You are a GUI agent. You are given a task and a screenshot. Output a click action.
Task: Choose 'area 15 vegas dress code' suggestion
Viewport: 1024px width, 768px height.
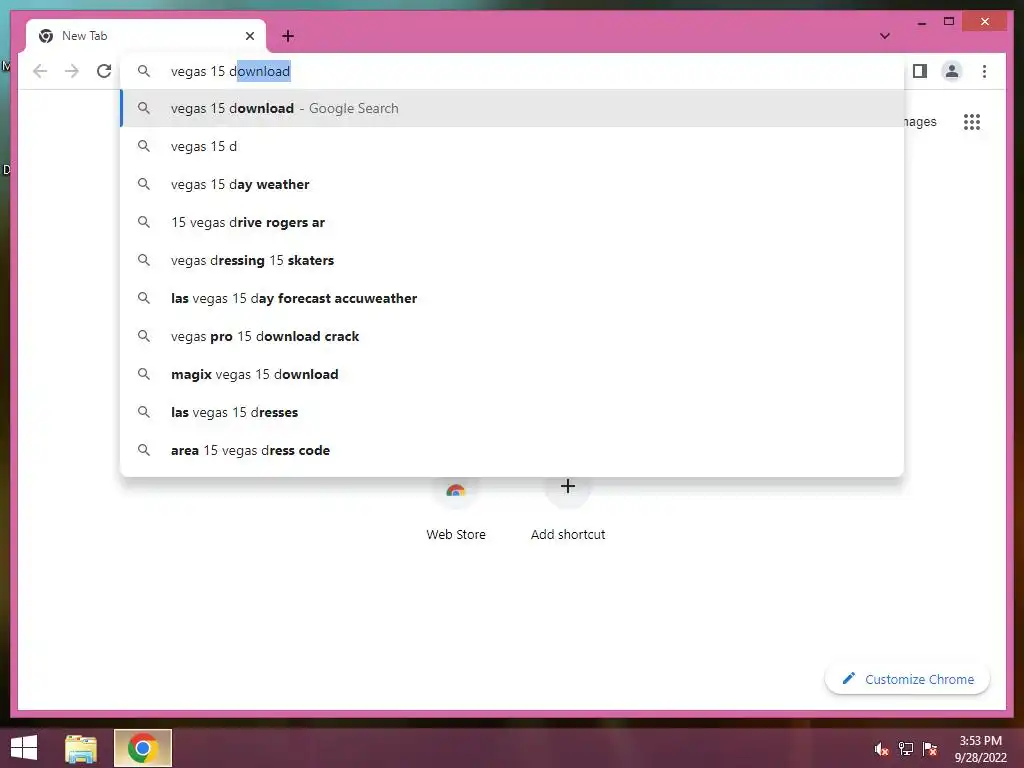coord(512,450)
